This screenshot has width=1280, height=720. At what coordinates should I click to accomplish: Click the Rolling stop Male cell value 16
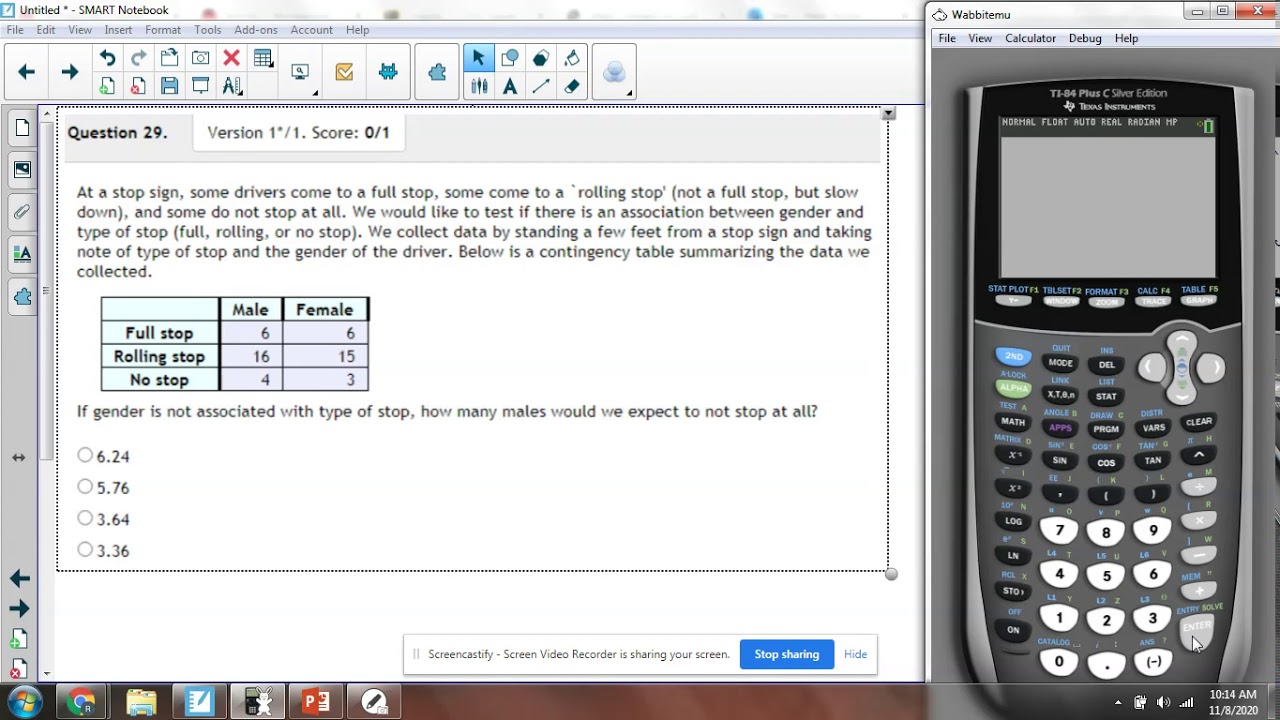point(251,356)
